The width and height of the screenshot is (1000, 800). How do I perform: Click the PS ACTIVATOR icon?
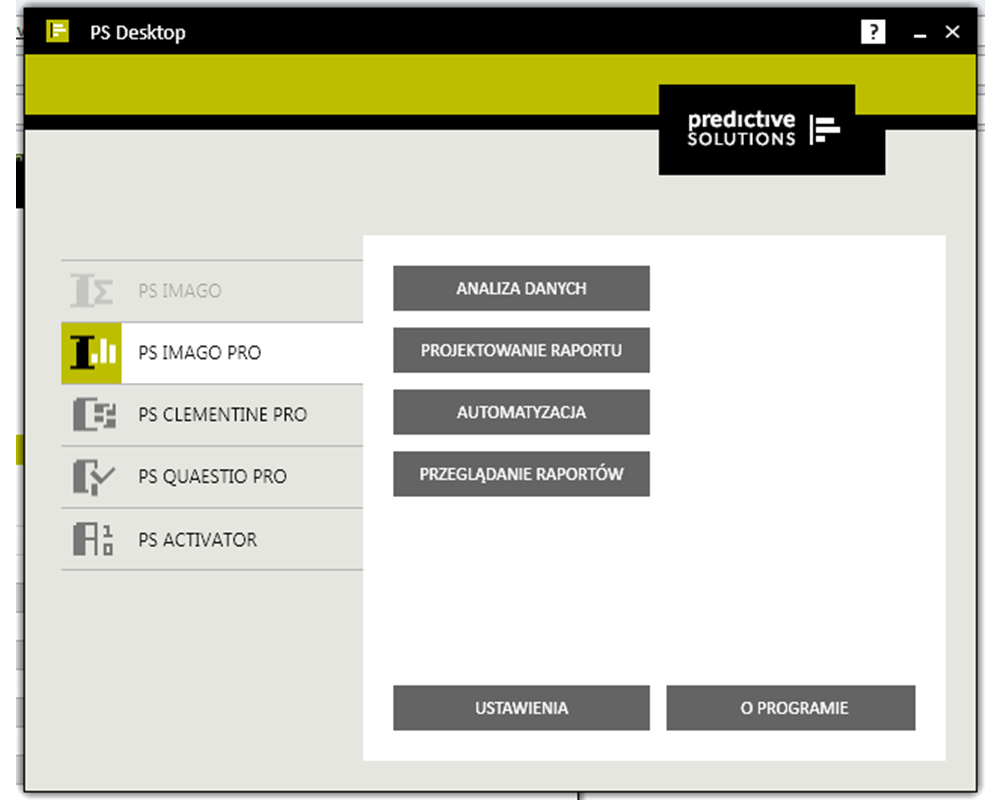pos(93,539)
